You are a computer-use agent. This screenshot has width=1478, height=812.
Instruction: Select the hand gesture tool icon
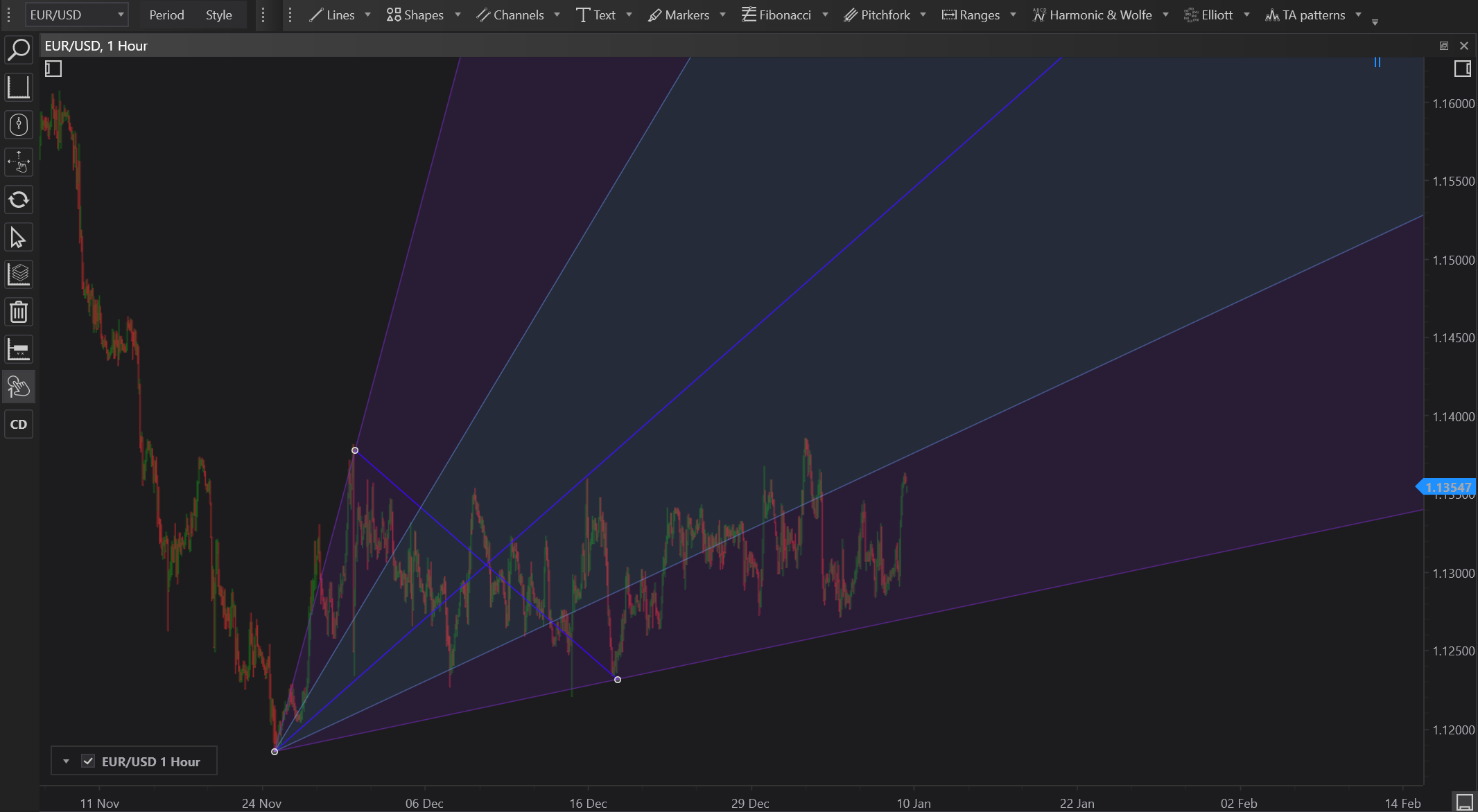click(19, 387)
